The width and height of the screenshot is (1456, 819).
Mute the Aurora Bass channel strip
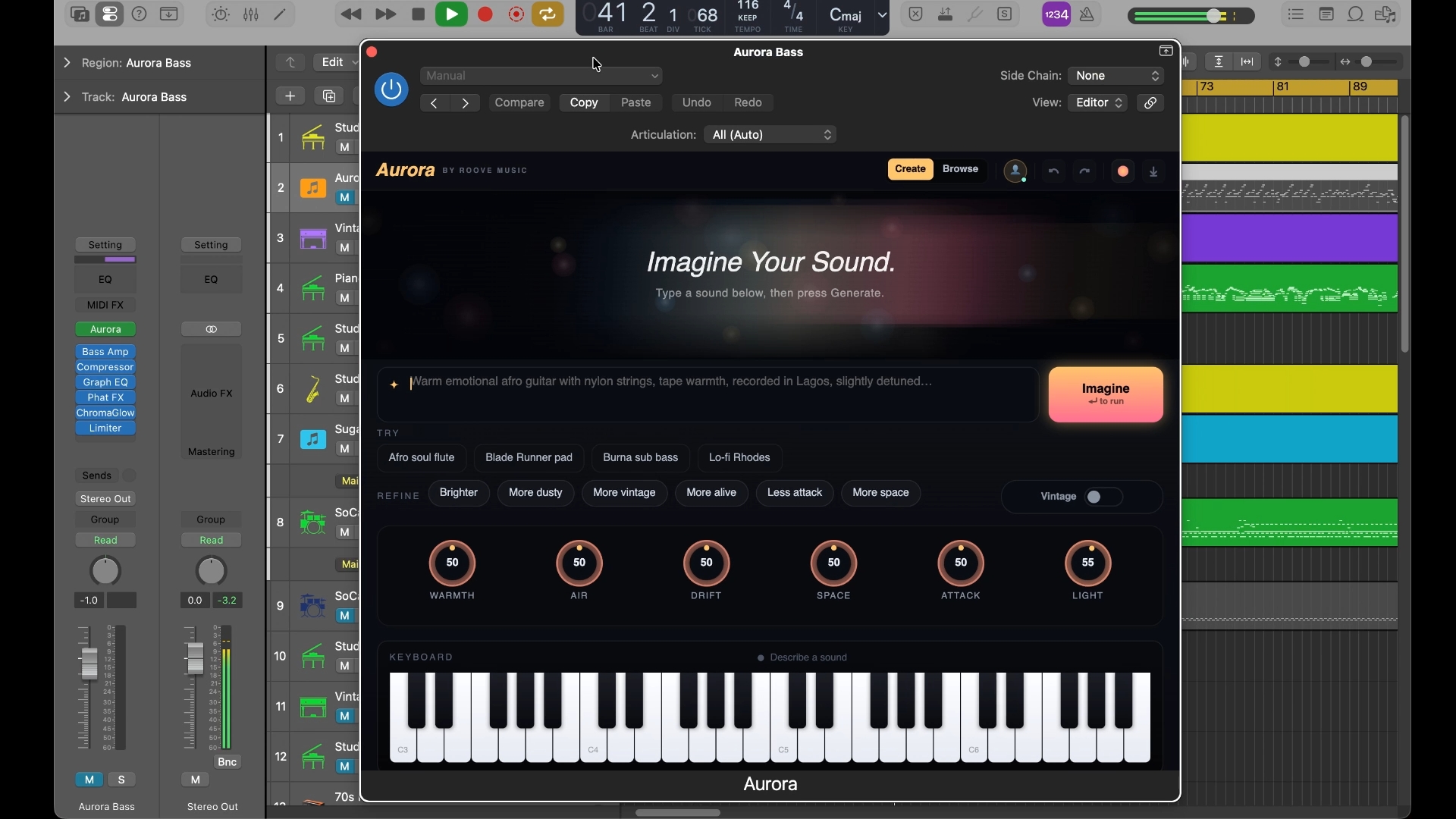[x=89, y=780]
